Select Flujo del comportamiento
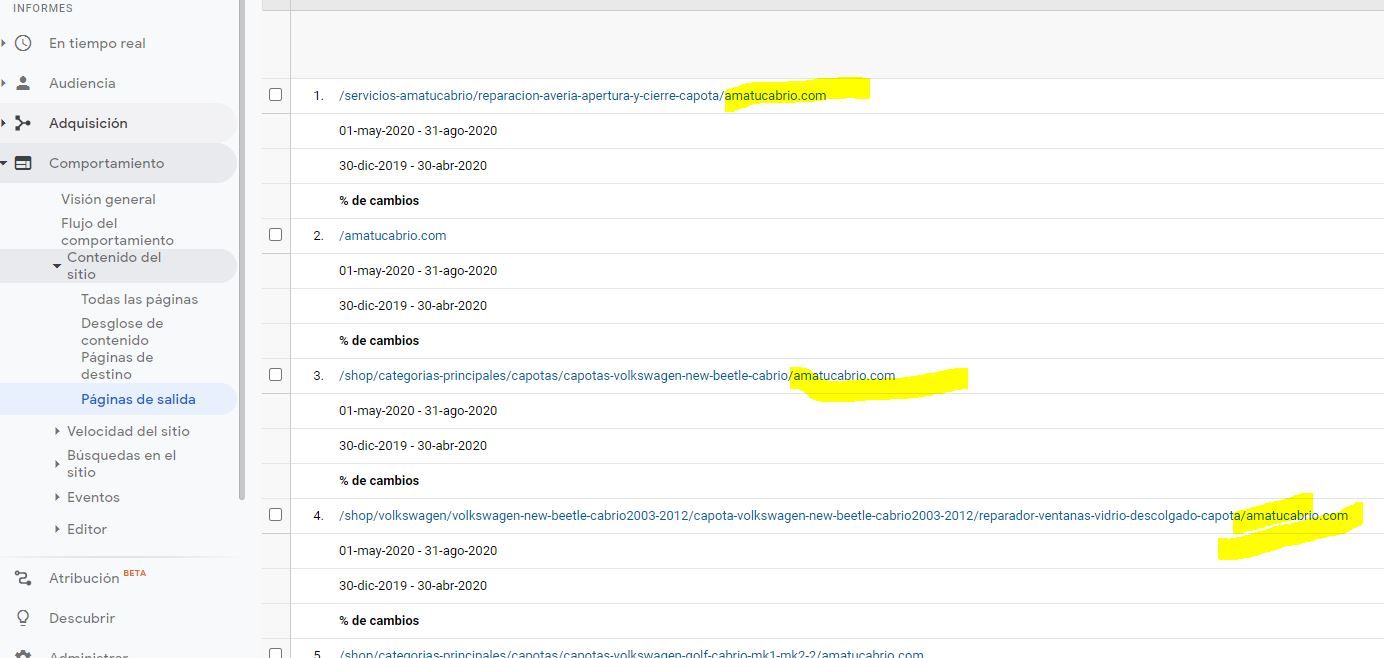This screenshot has width=1384, height=658. (117, 232)
